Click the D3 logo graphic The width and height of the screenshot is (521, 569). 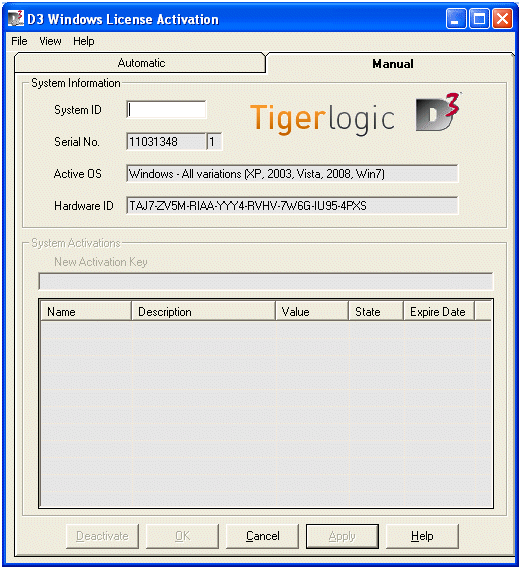click(438, 112)
